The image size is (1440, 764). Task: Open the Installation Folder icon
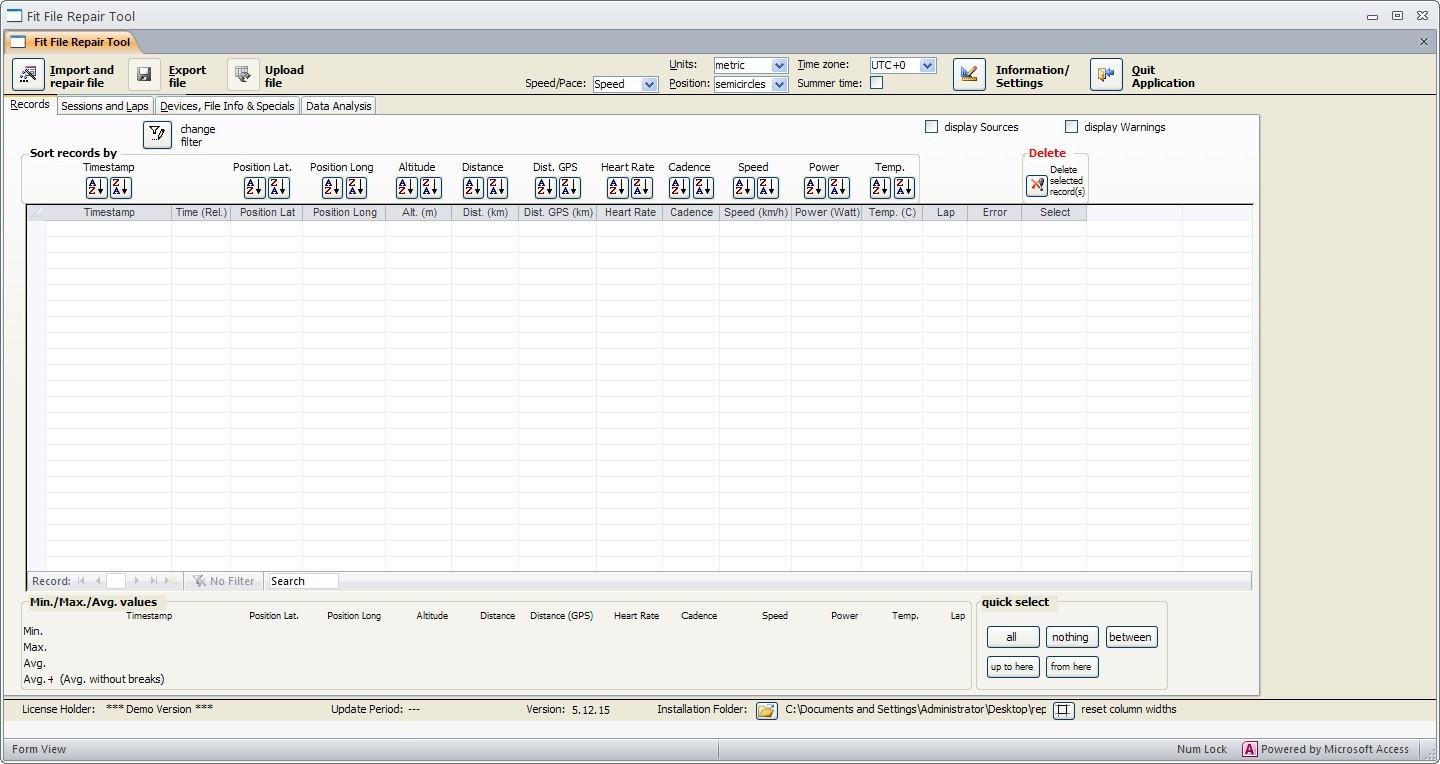tap(766, 710)
